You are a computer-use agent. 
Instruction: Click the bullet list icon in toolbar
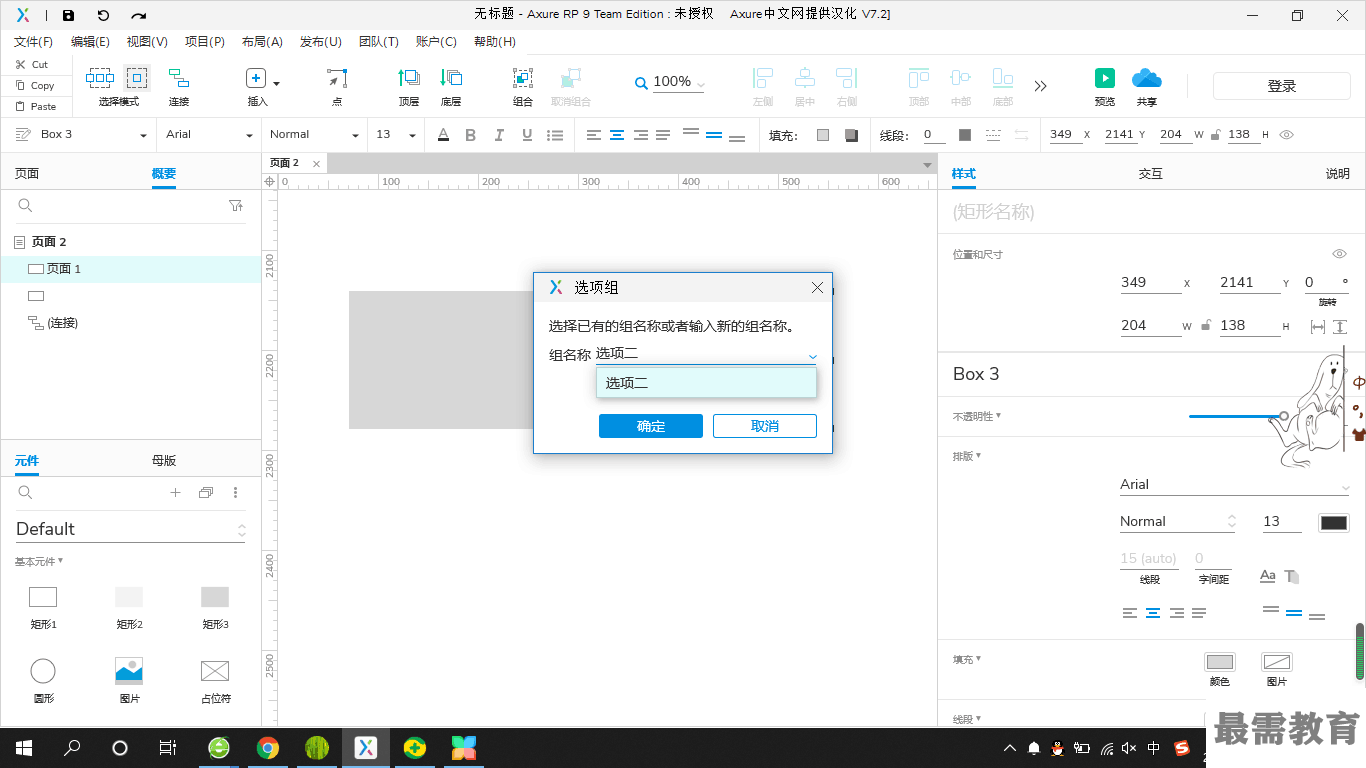point(555,135)
